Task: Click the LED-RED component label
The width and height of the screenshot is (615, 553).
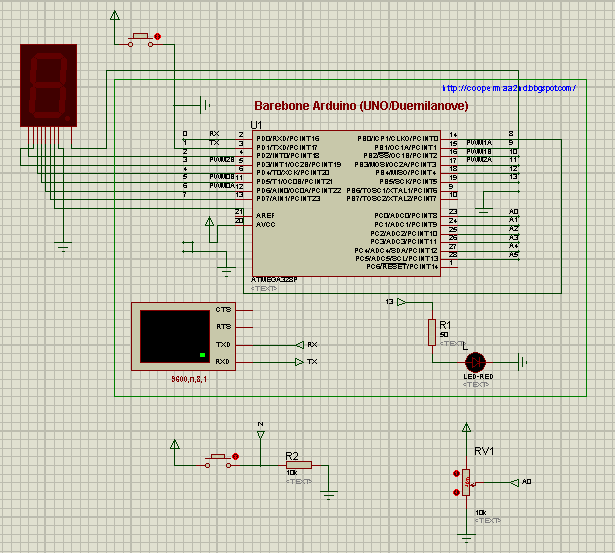Action: [x=478, y=377]
